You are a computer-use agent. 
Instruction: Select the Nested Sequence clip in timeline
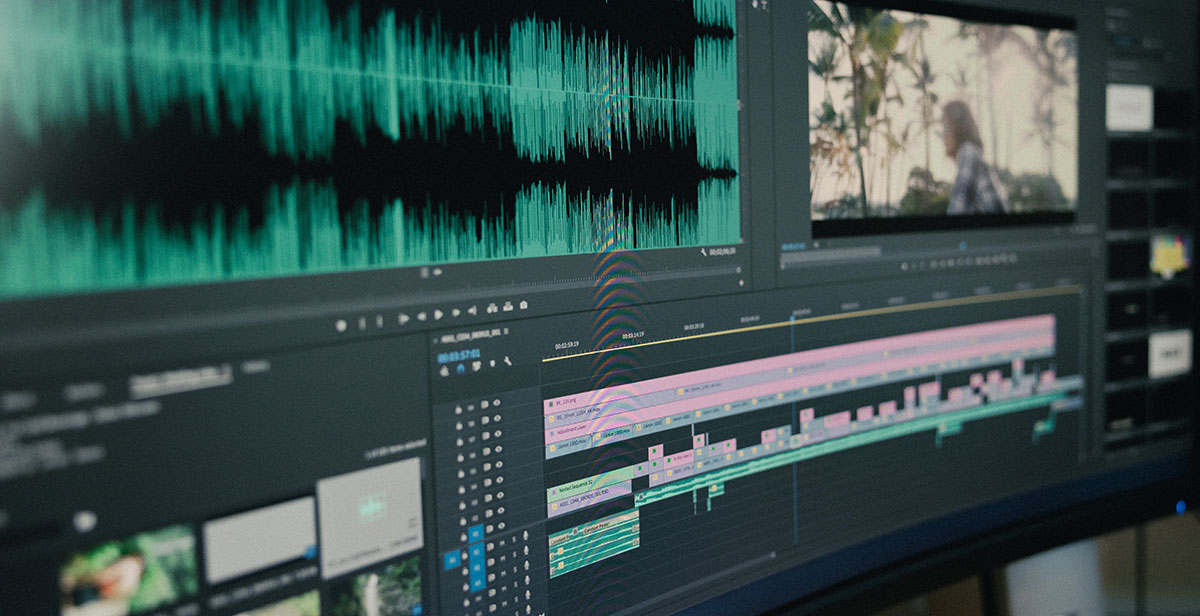click(589, 484)
